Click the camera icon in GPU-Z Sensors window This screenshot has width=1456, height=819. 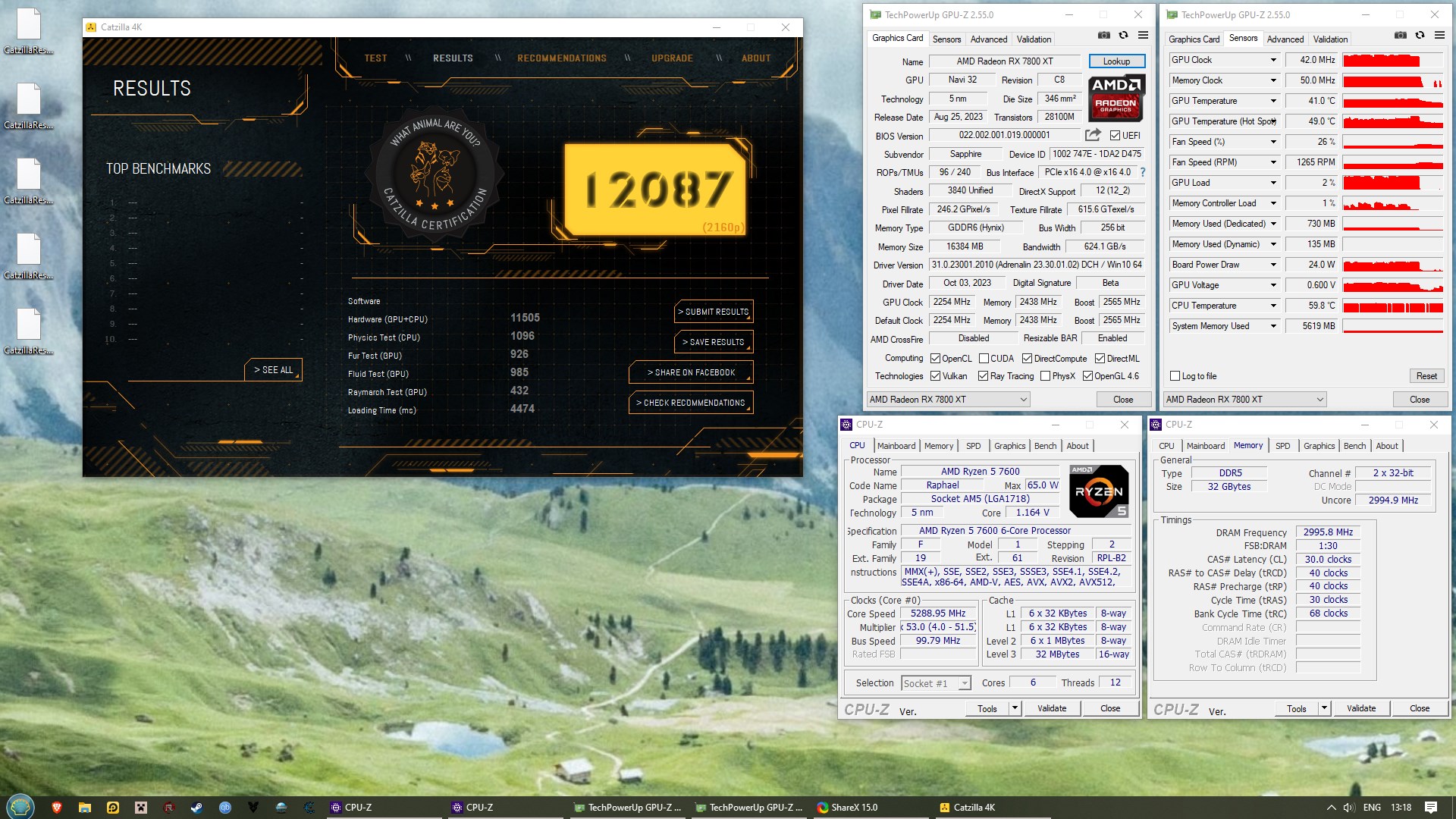pos(1401,36)
